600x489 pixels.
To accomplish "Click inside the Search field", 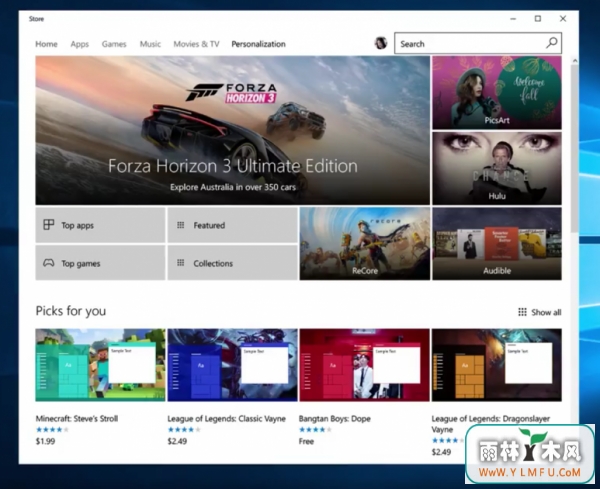I will pyautogui.click(x=478, y=43).
